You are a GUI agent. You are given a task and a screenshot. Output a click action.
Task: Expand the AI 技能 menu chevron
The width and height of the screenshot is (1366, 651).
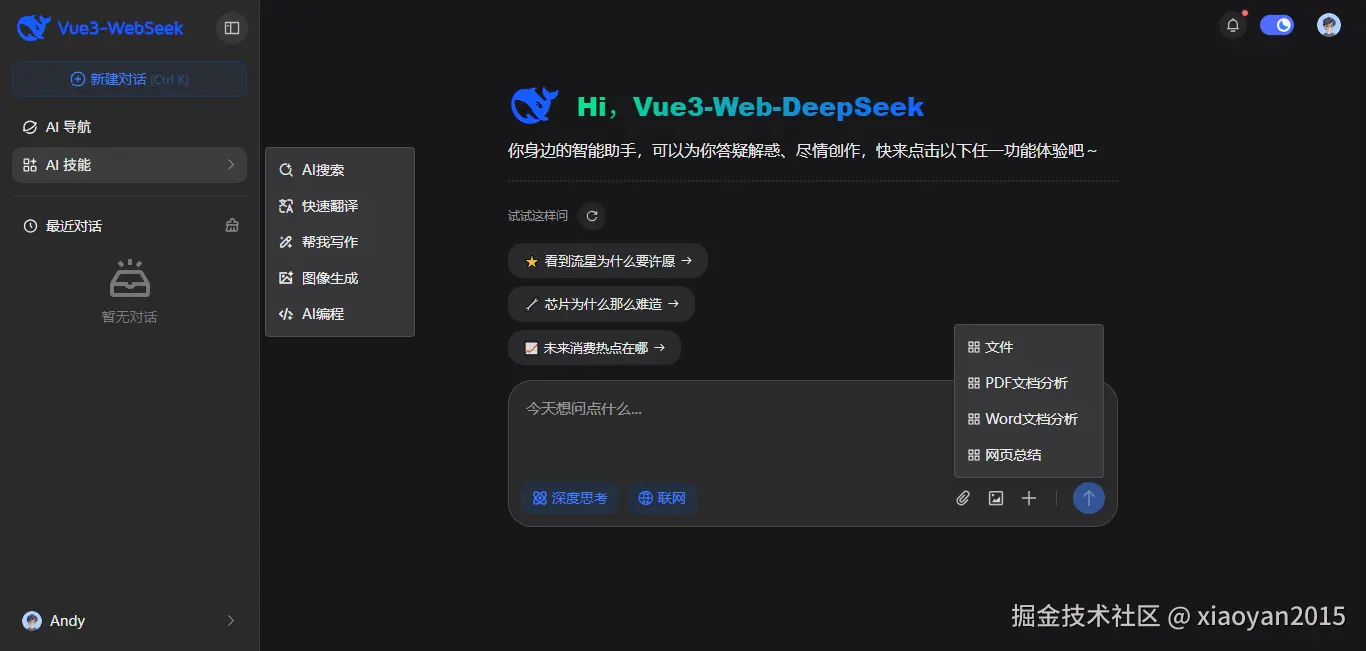[x=232, y=164]
